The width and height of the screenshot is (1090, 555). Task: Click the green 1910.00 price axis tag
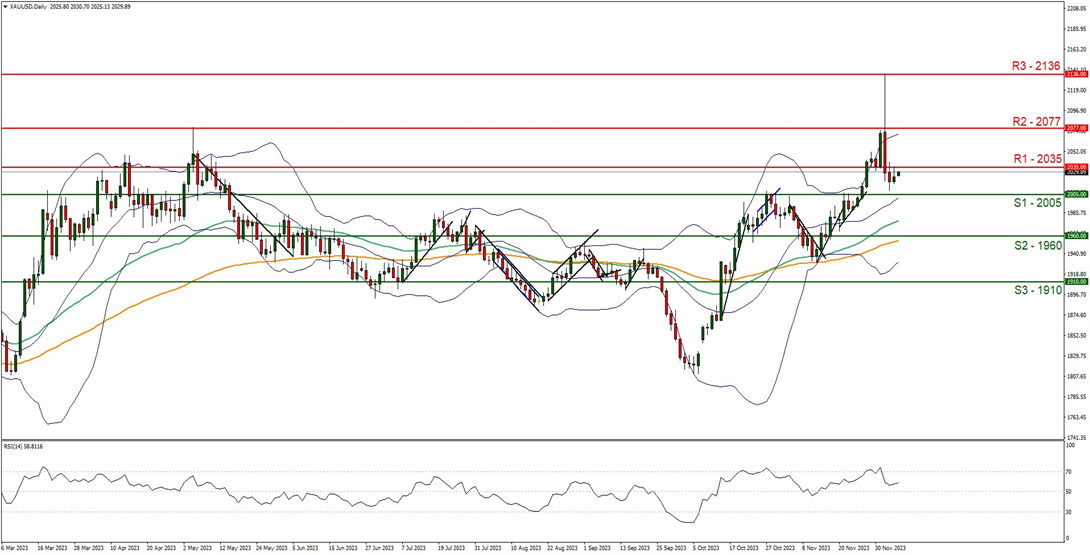(1076, 282)
